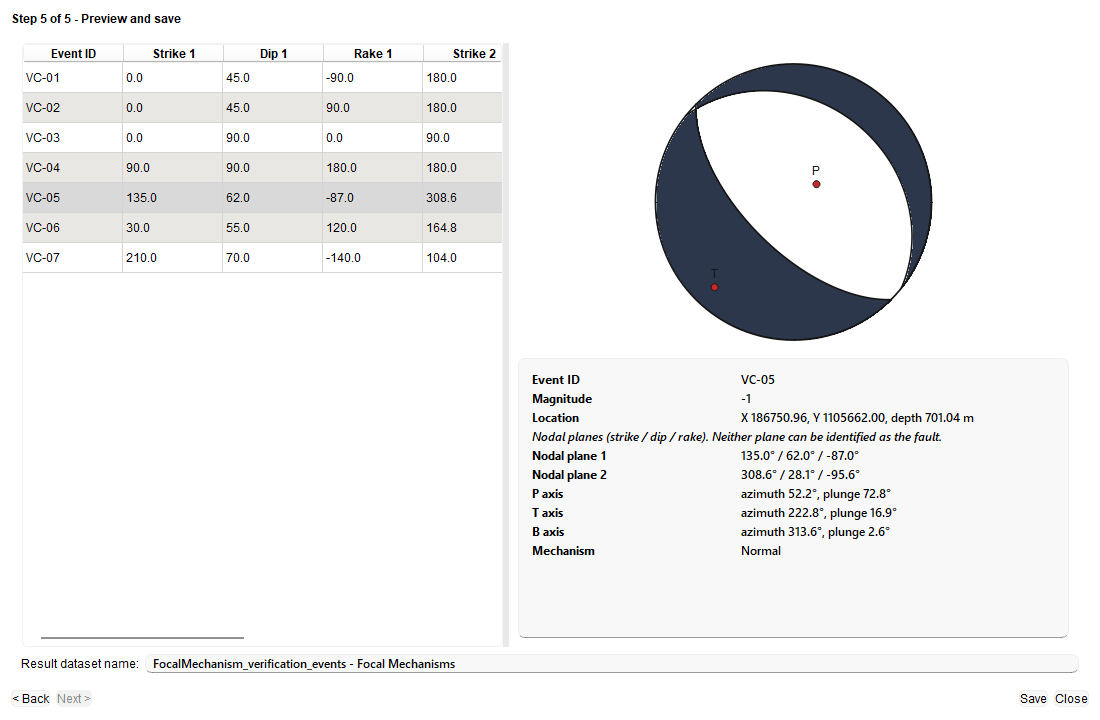Click Rake 1 value 180.0 for VC-04

341,168
